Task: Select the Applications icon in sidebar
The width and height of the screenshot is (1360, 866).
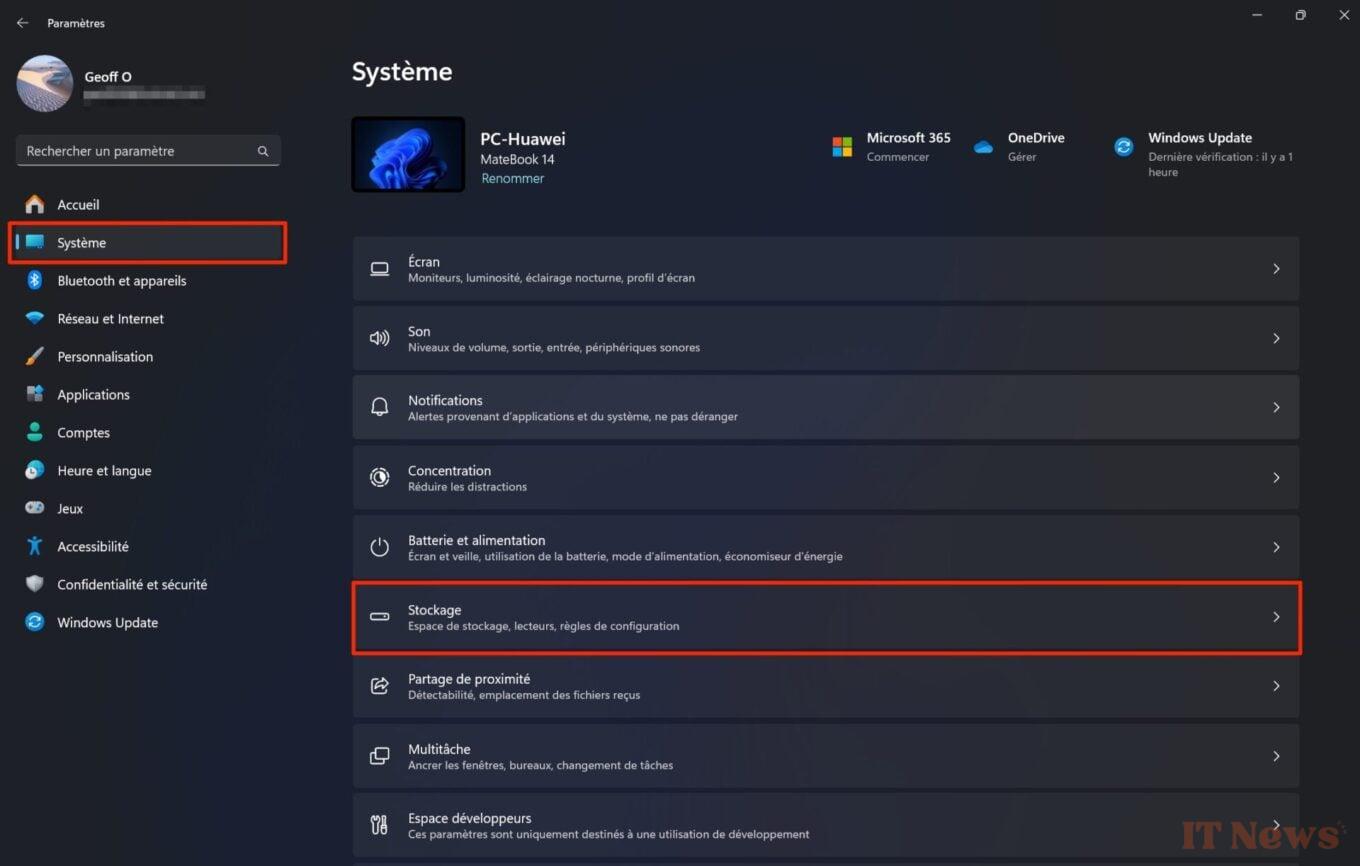Action: (x=34, y=394)
